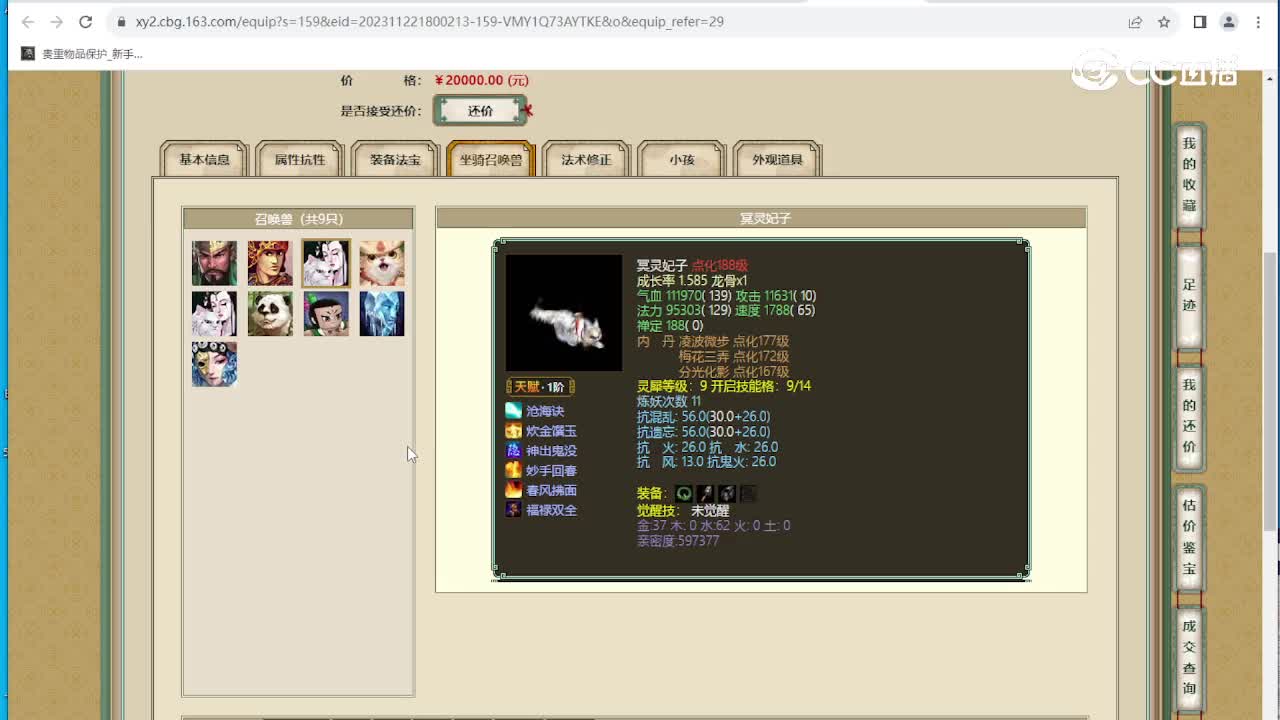Click the 召唤兽 (共9只) panel header

pyautogui.click(x=298, y=219)
